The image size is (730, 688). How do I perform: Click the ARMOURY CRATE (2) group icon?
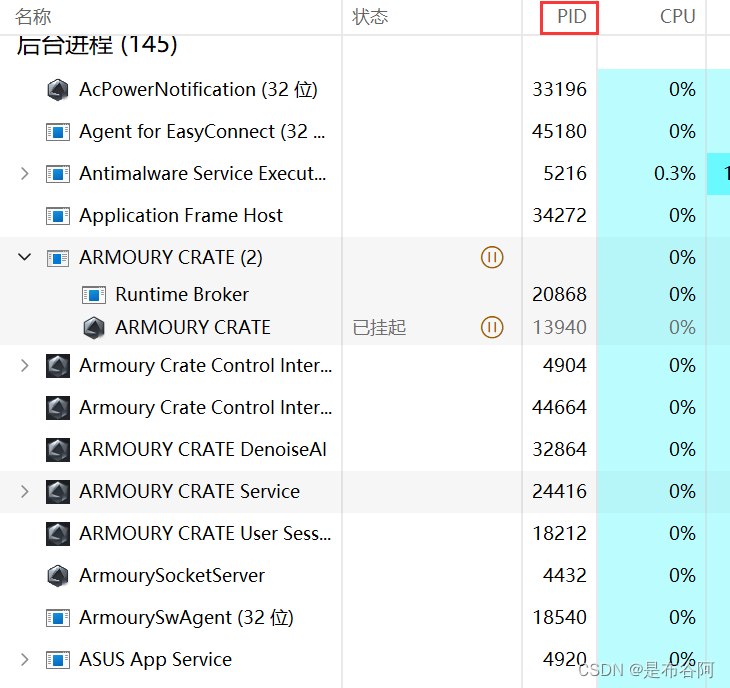[x=58, y=258]
